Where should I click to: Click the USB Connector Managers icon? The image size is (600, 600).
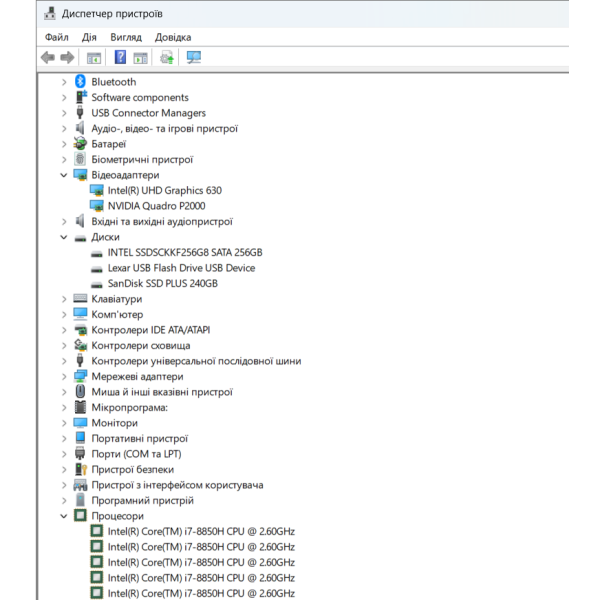tap(80, 112)
